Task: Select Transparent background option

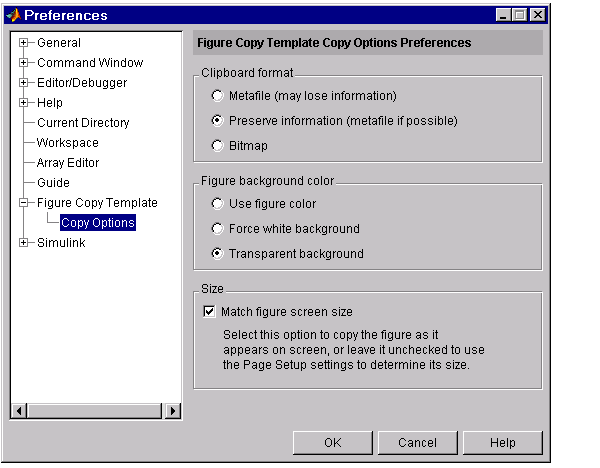Action: (218, 254)
